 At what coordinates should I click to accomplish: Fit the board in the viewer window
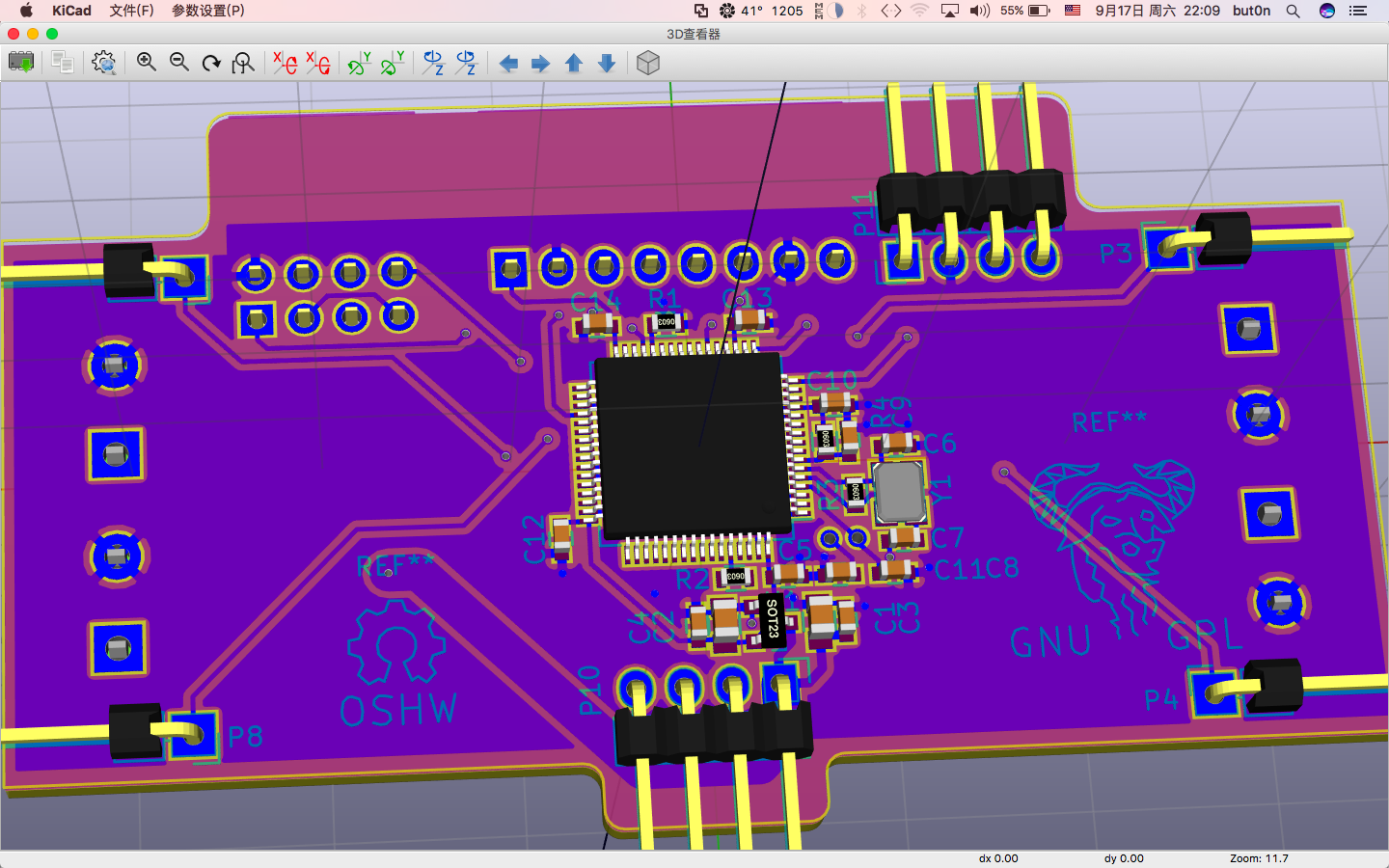243,63
